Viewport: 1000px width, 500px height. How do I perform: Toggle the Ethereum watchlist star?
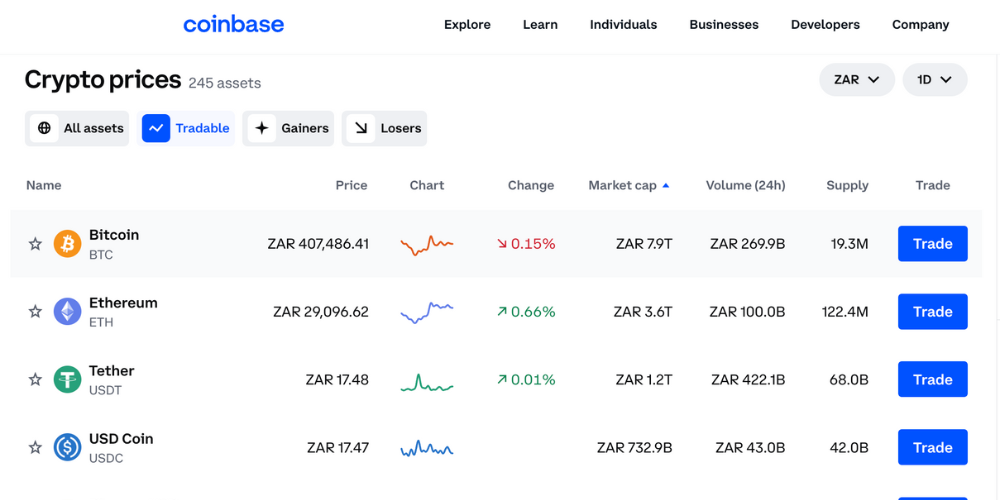click(x=35, y=312)
